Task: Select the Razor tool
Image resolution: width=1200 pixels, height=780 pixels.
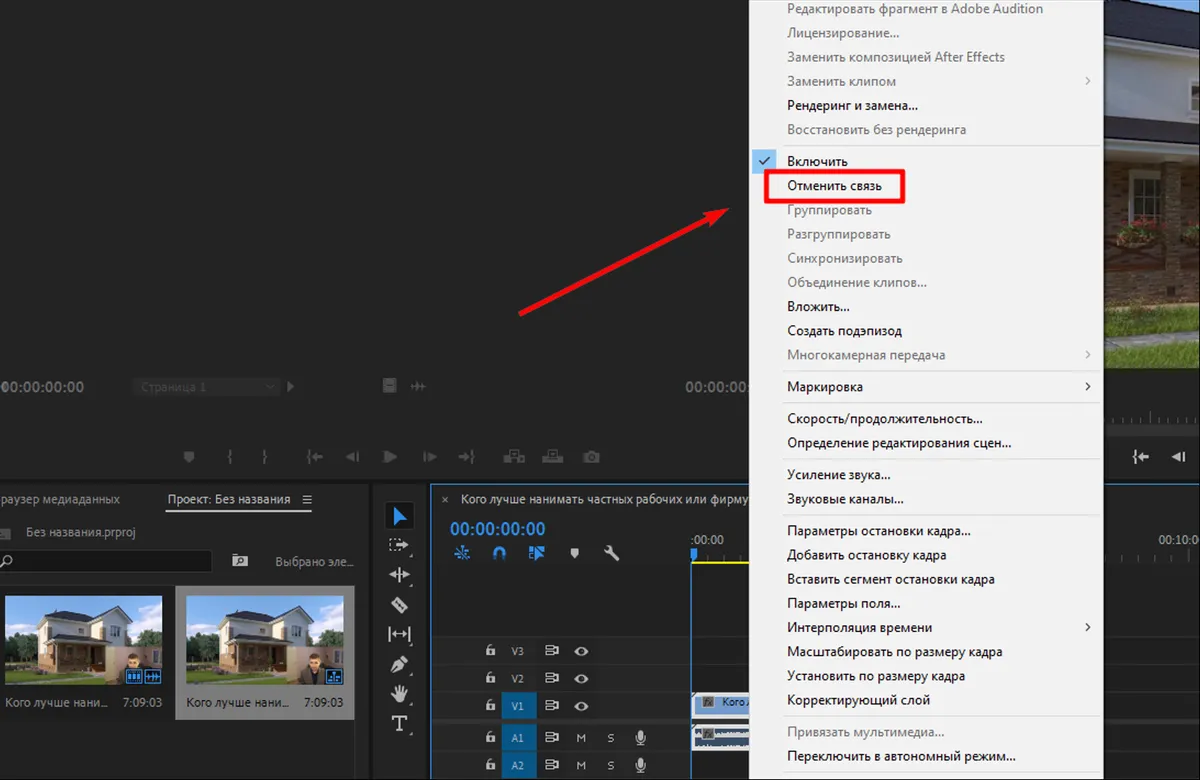Action: click(399, 604)
